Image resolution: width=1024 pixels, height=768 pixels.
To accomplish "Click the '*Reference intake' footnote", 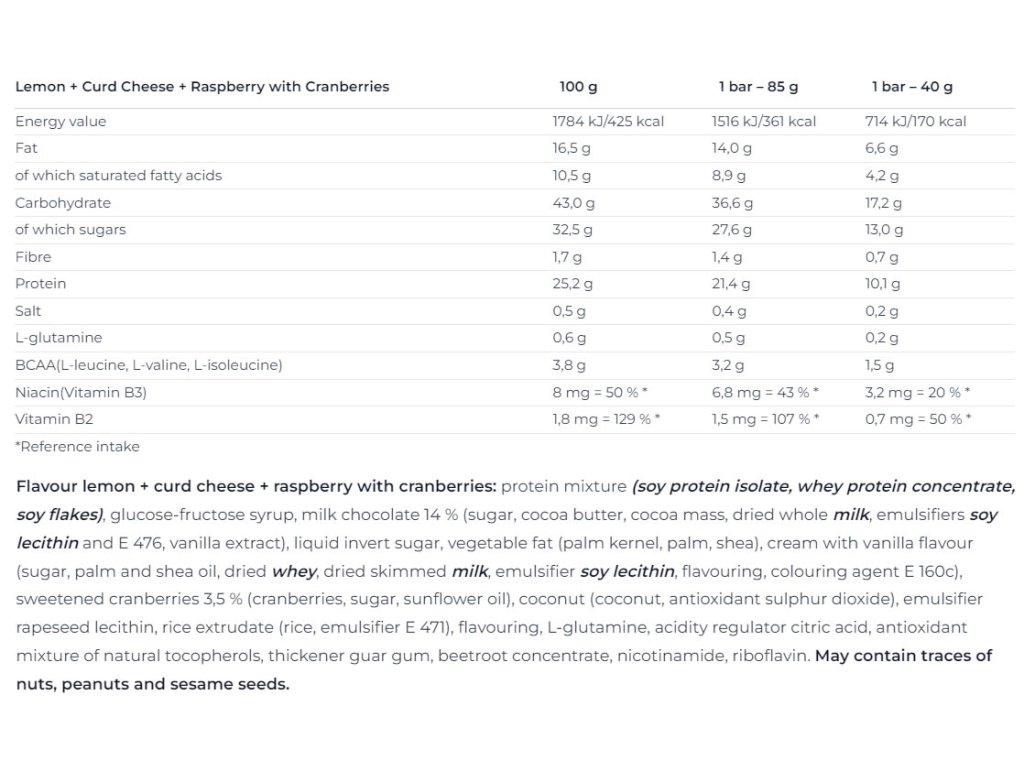I will click(x=77, y=447).
